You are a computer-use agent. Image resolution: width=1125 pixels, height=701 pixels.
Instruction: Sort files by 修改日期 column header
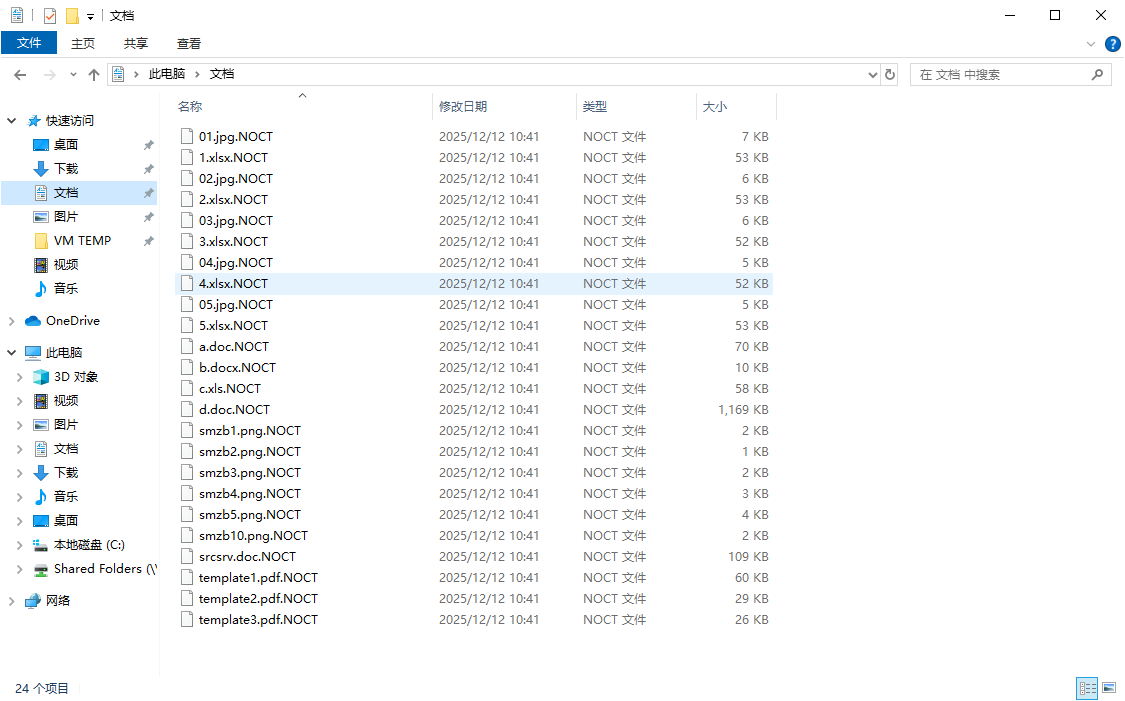[463, 107]
